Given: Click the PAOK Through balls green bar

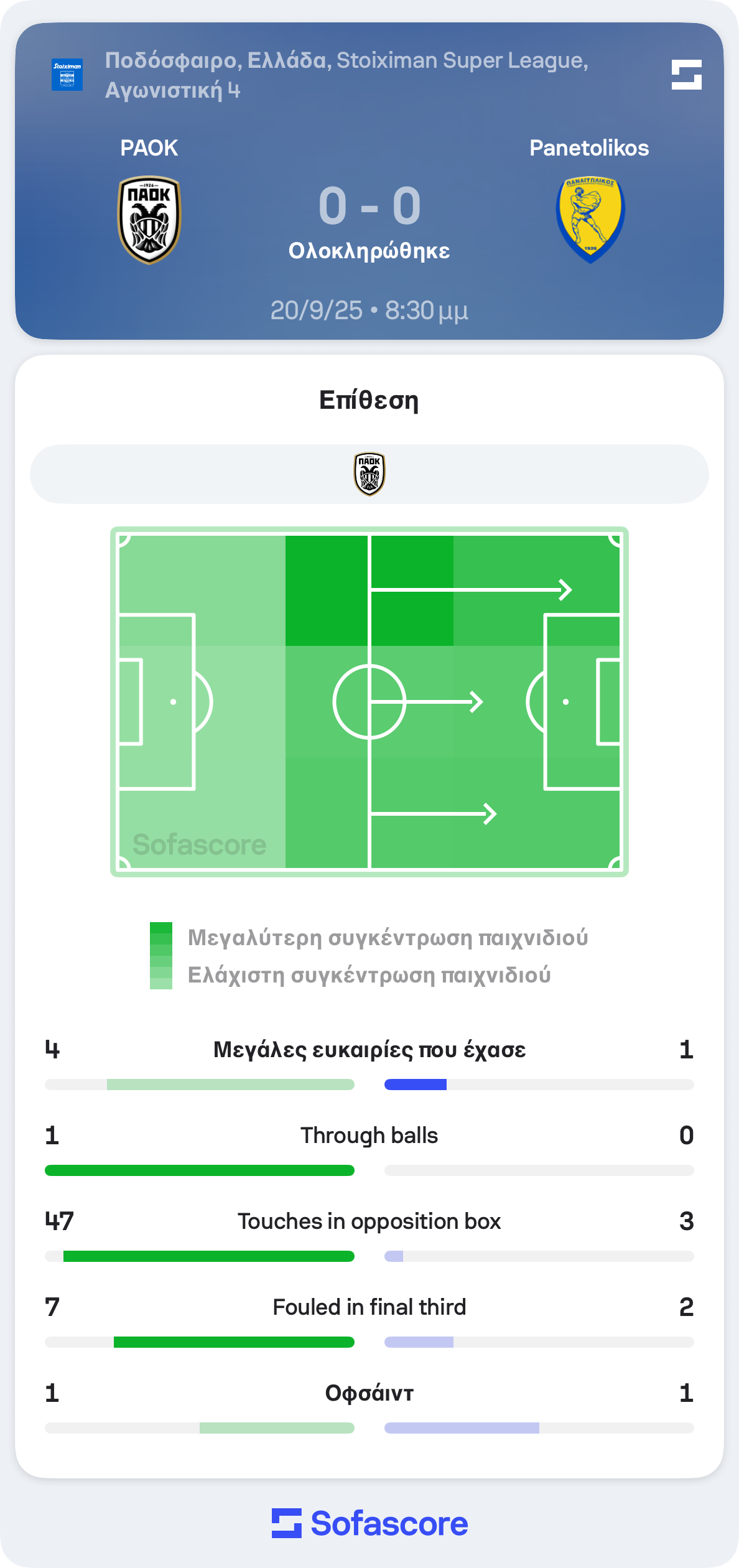Looking at the screenshot, I should (200, 1170).
